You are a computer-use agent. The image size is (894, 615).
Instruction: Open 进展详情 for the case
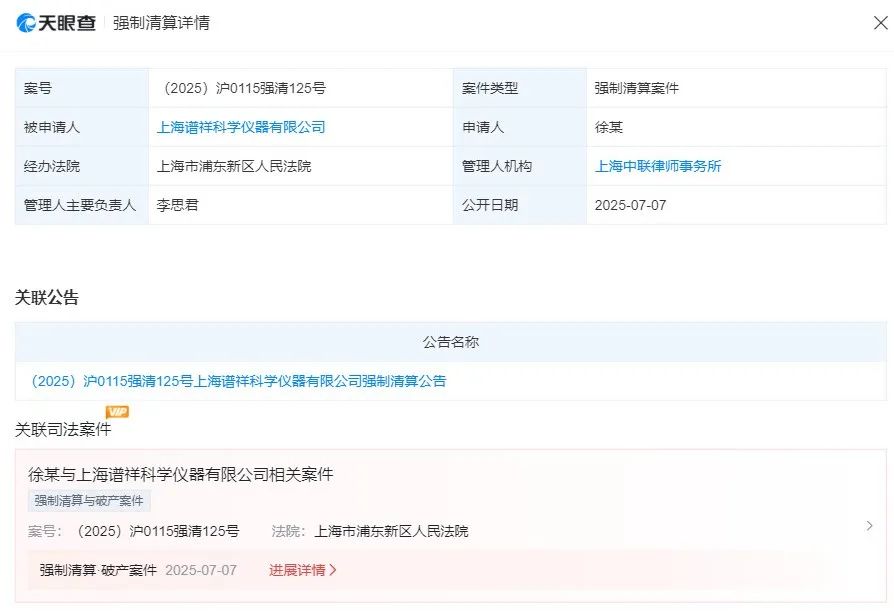pyautogui.click(x=297, y=570)
